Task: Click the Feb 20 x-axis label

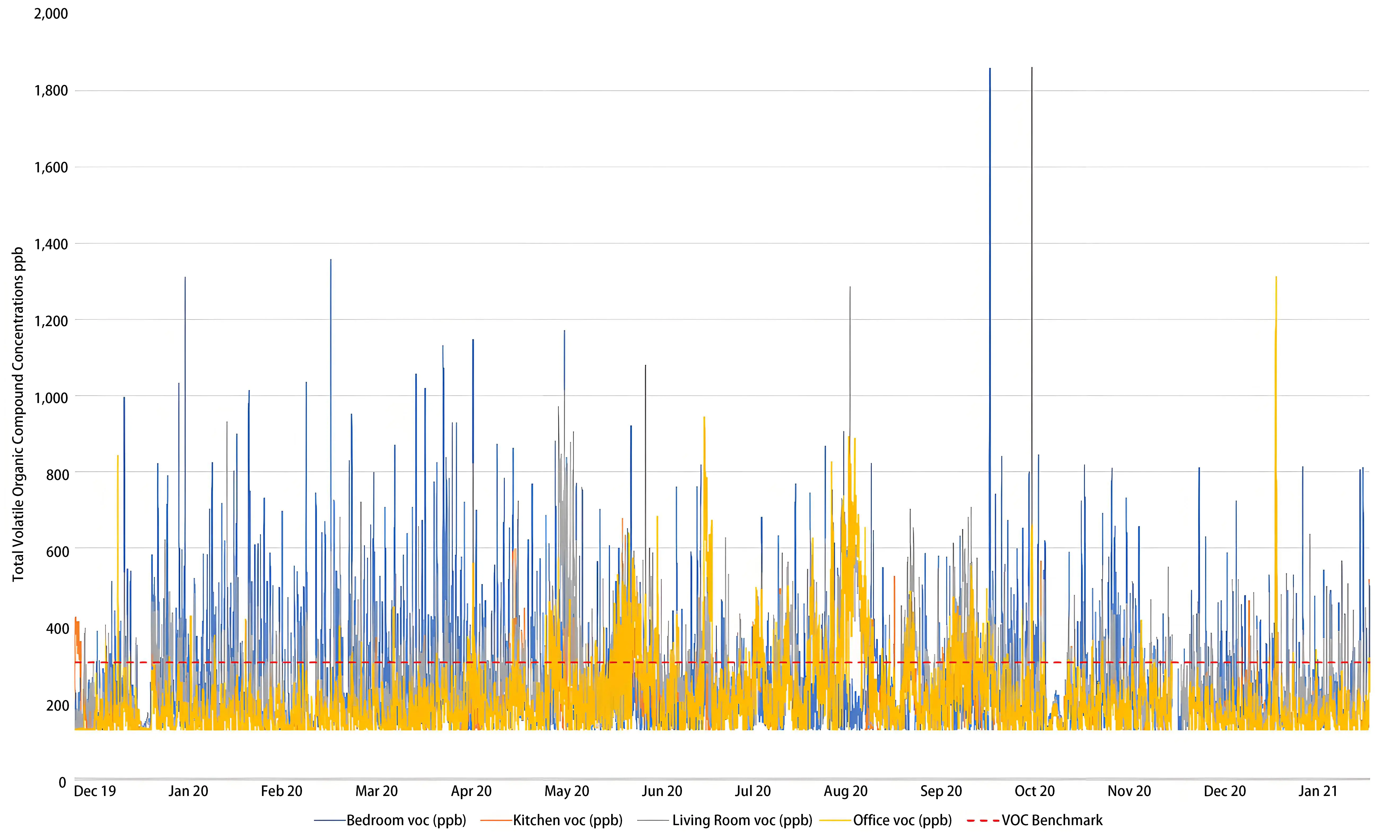Action: 282,791
